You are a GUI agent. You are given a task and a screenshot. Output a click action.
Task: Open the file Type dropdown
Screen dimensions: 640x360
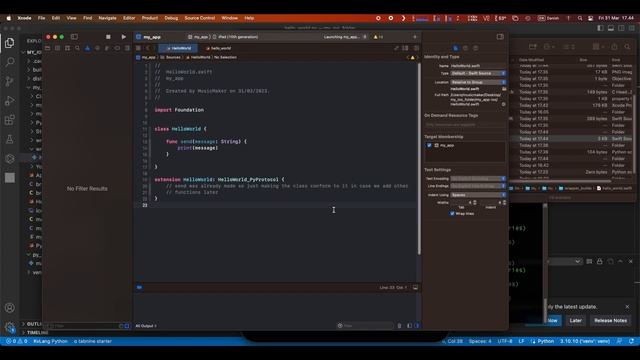coord(478,73)
